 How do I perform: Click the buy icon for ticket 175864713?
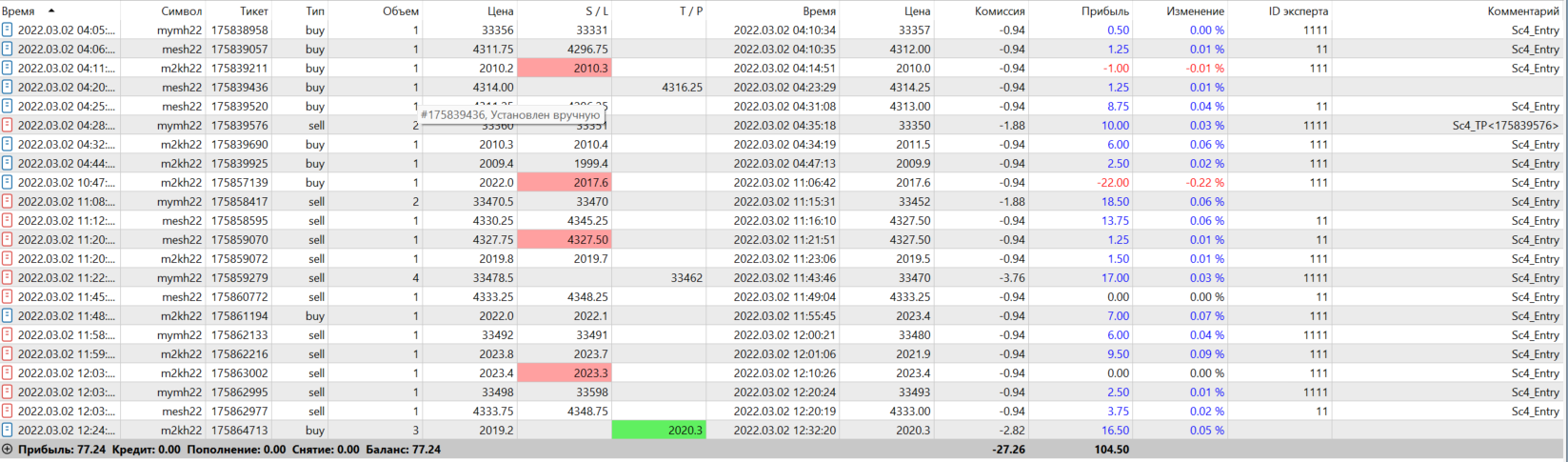tap(8, 430)
